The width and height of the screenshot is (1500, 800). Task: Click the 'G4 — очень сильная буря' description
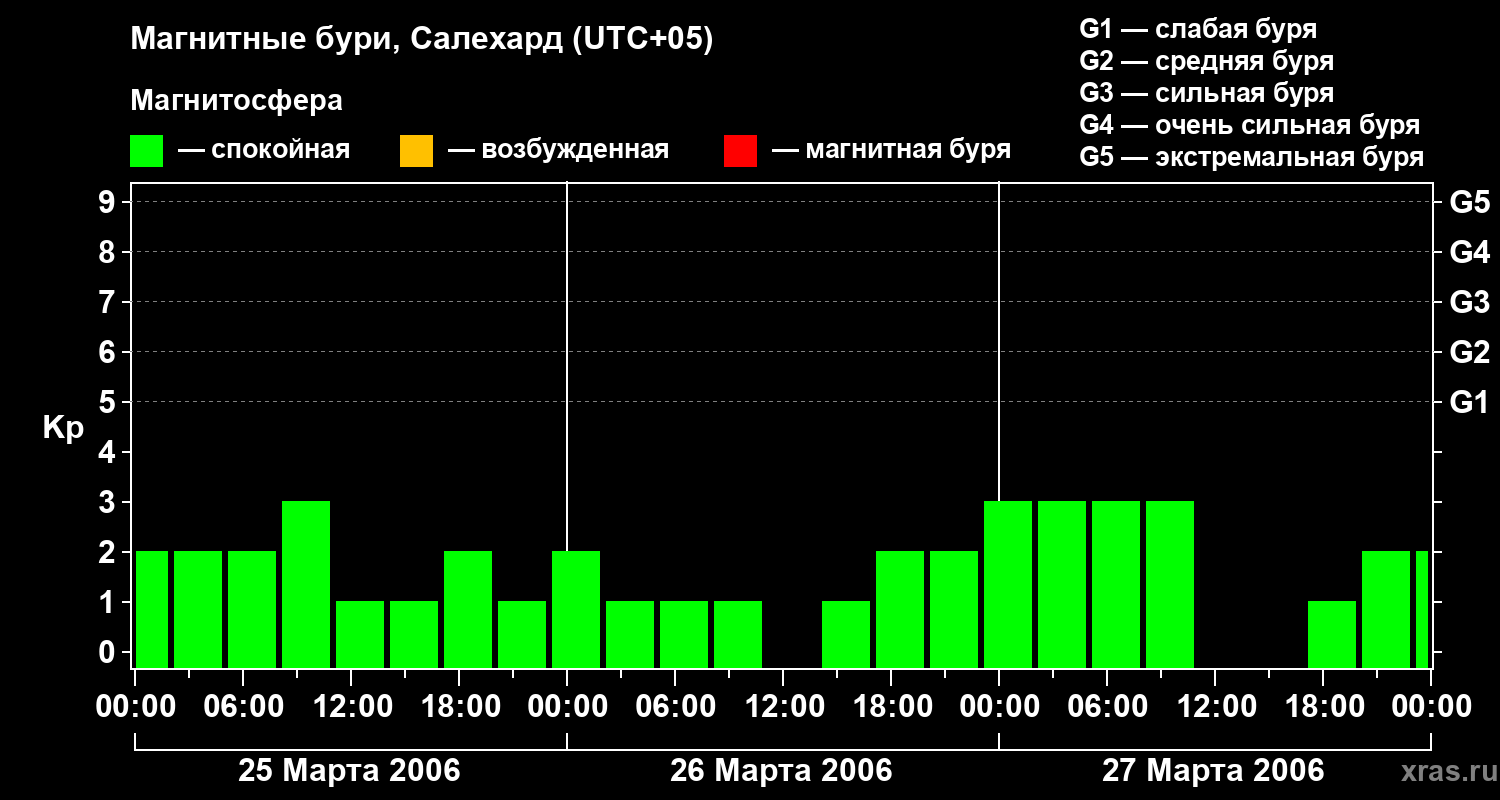(1250, 125)
